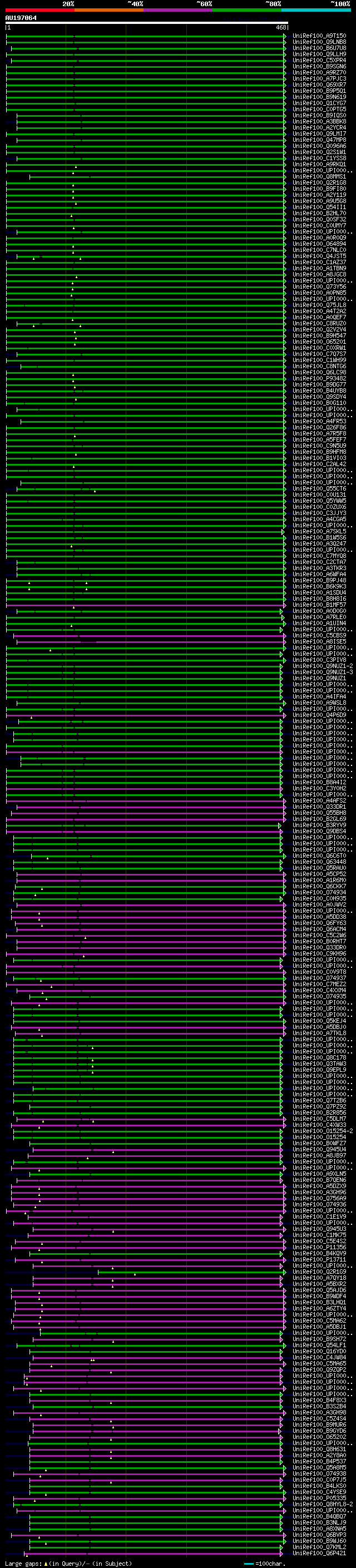
Task: Click the white query sequence bar
Action: point(147,22)
